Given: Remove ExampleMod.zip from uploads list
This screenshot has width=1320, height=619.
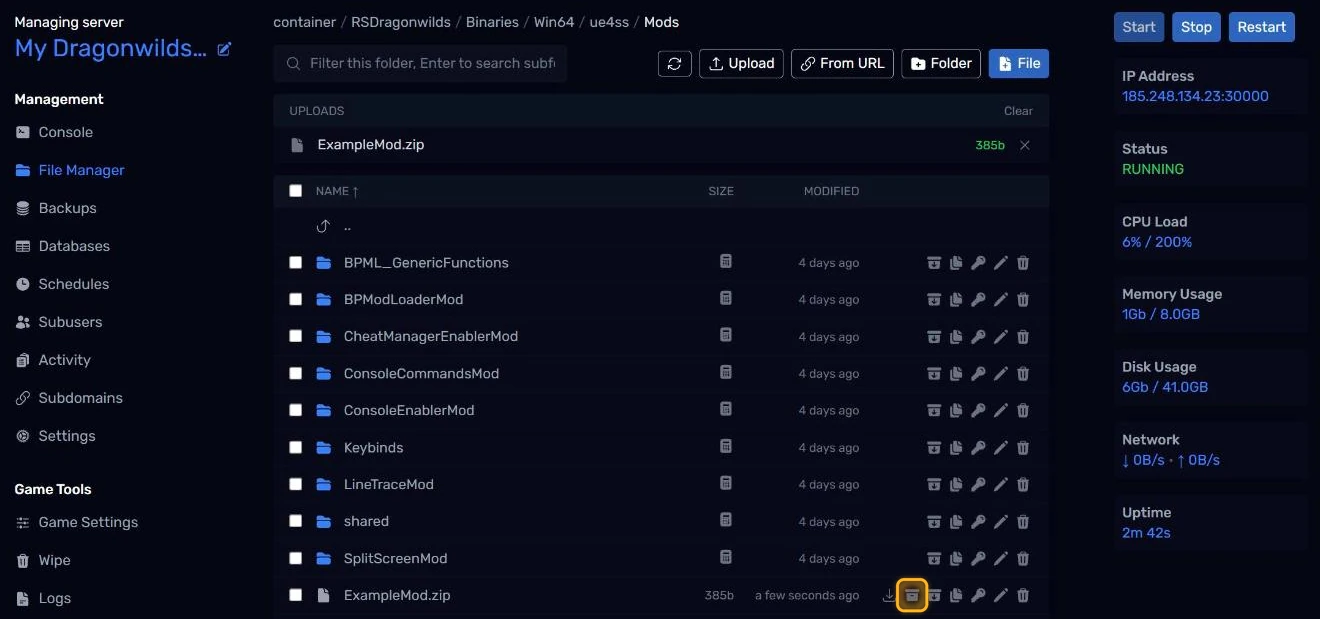Looking at the screenshot, I should click(x=1025, y=145).
